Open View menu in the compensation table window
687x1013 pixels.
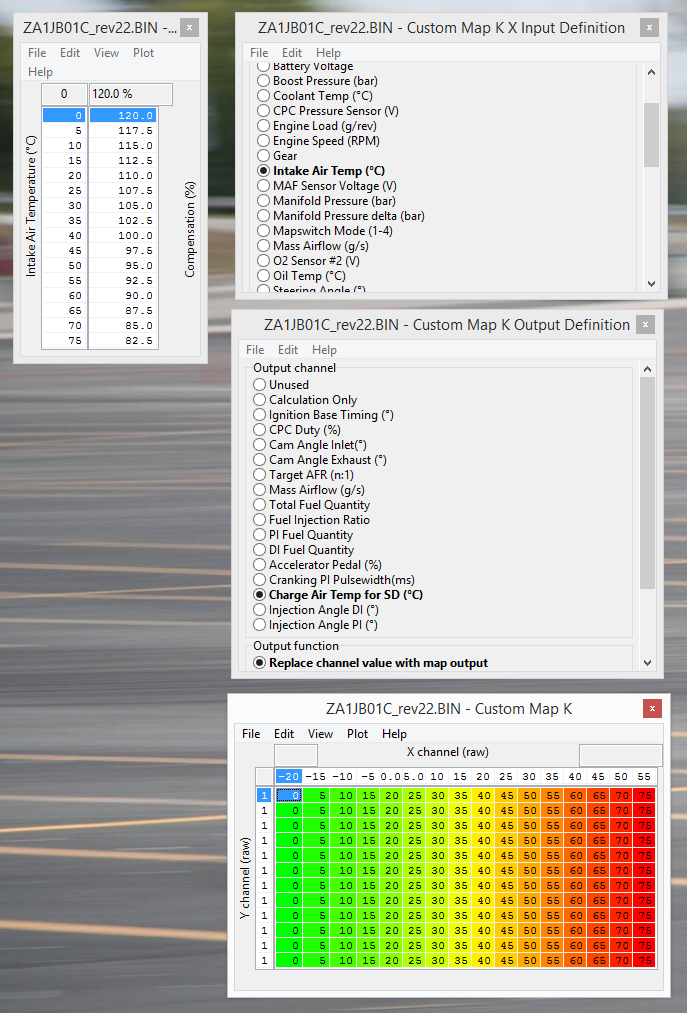[106, 53]
